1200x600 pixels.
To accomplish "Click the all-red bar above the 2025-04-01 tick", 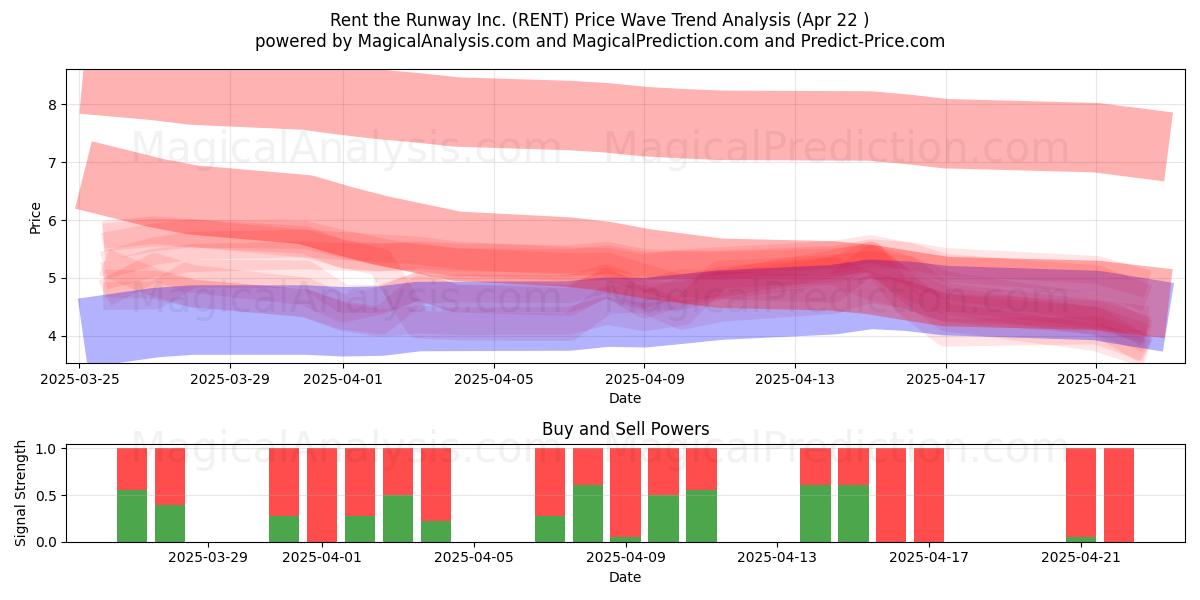I will pyautogui.click(x=322, y=495).
